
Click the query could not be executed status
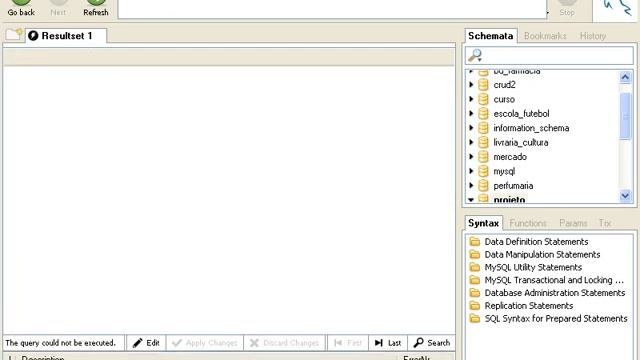pos(60,343)
